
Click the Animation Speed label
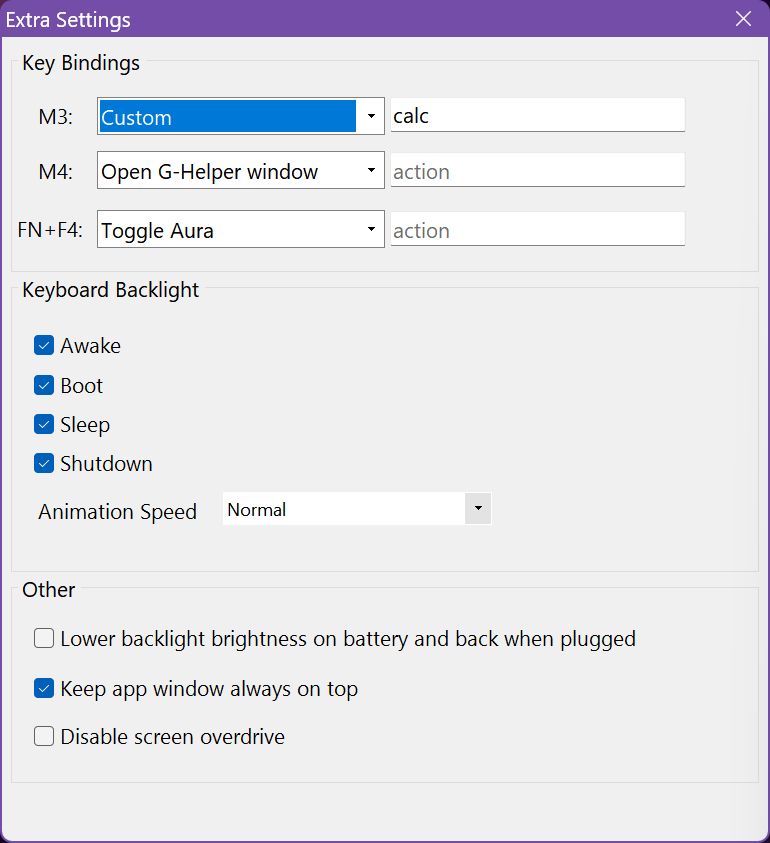117,511
